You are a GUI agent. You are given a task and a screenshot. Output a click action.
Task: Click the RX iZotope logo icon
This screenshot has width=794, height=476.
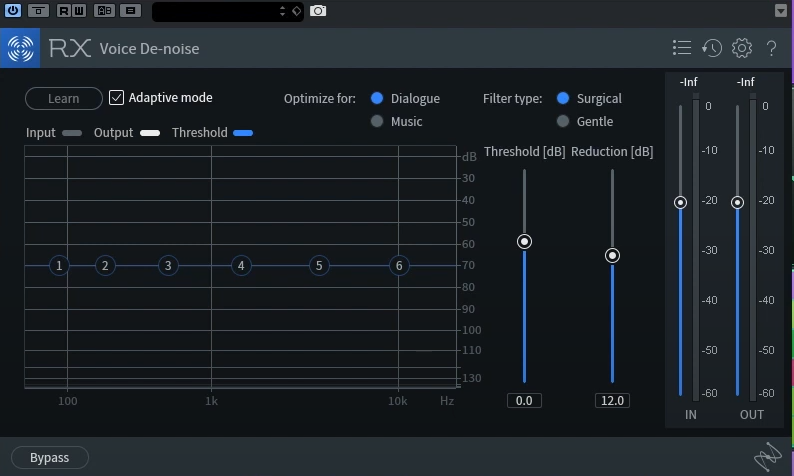[x=20, y=48]
